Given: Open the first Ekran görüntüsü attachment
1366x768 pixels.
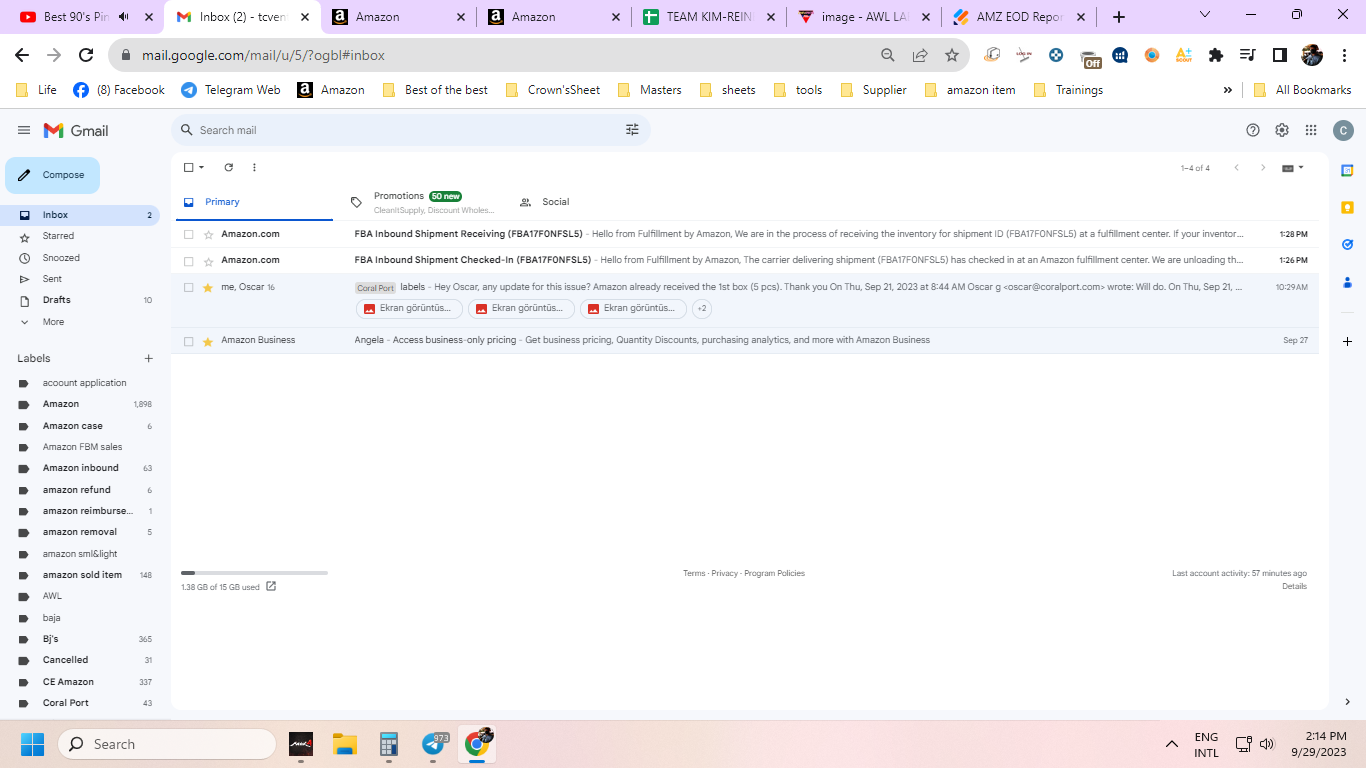Looking at the screenshot, I should coord(409,308).
